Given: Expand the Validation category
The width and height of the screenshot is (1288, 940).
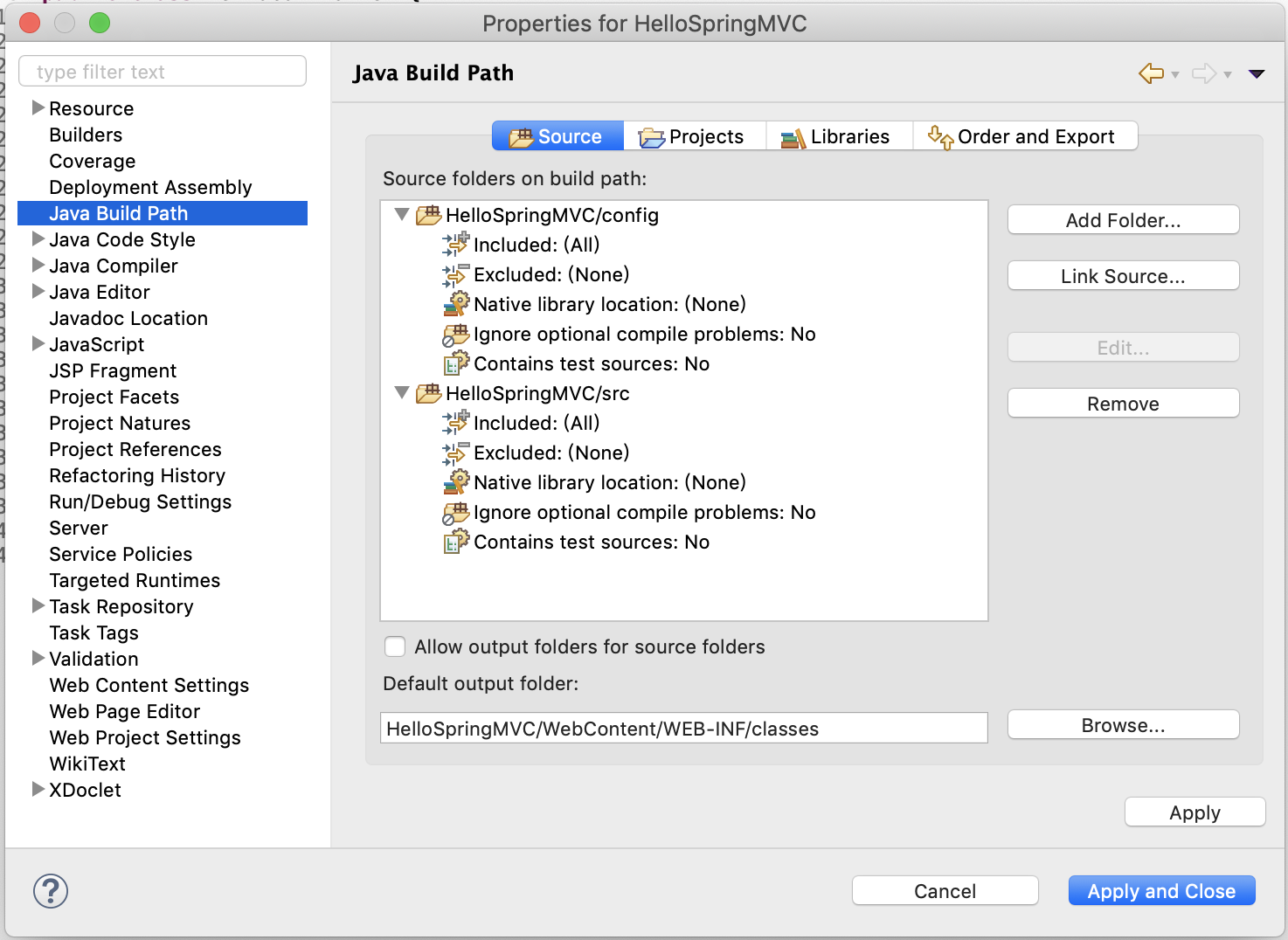Looking at the screenshot, I should click(x=38, y=658).
